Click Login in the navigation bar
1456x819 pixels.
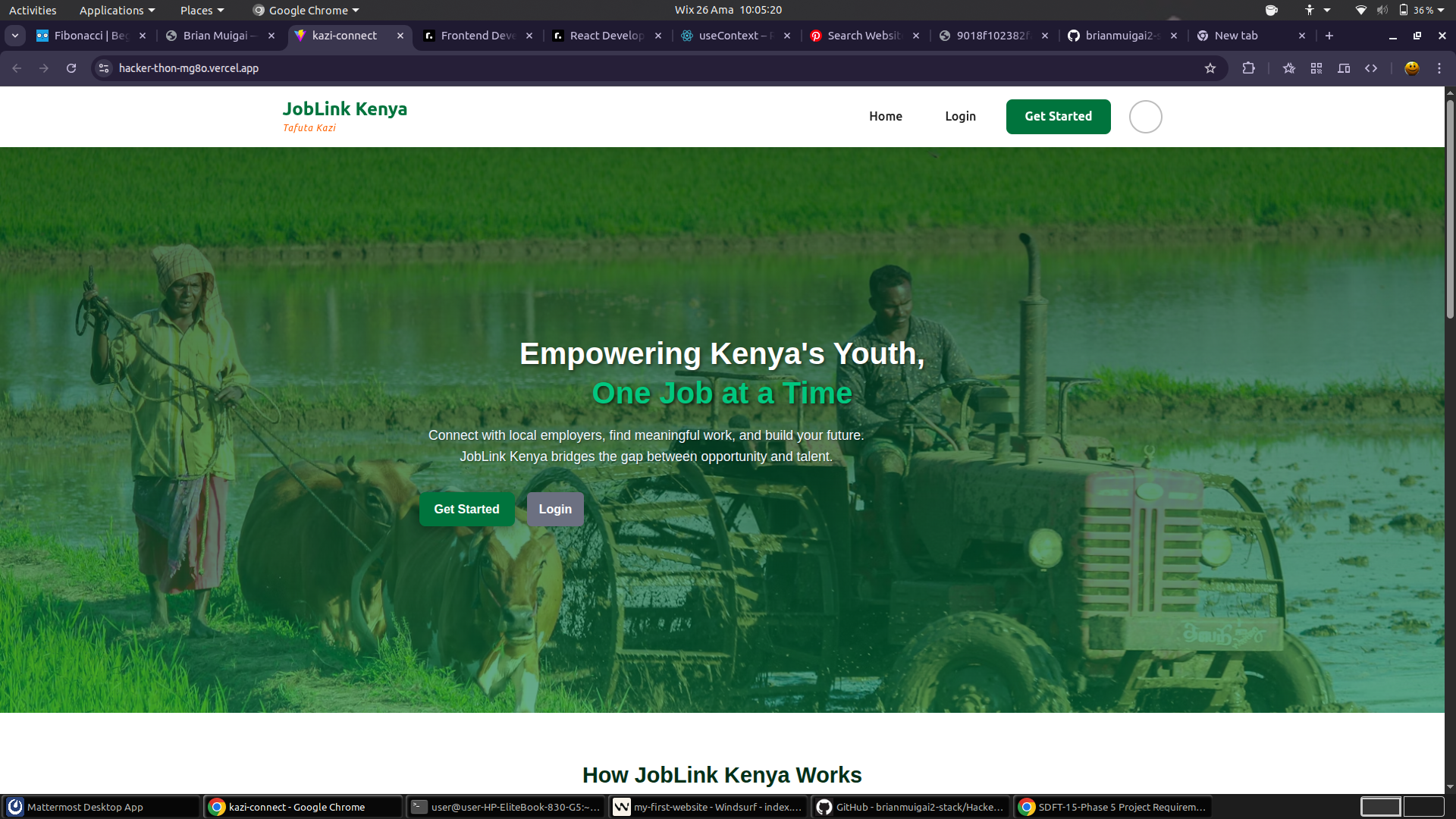[x=960, y=116]
